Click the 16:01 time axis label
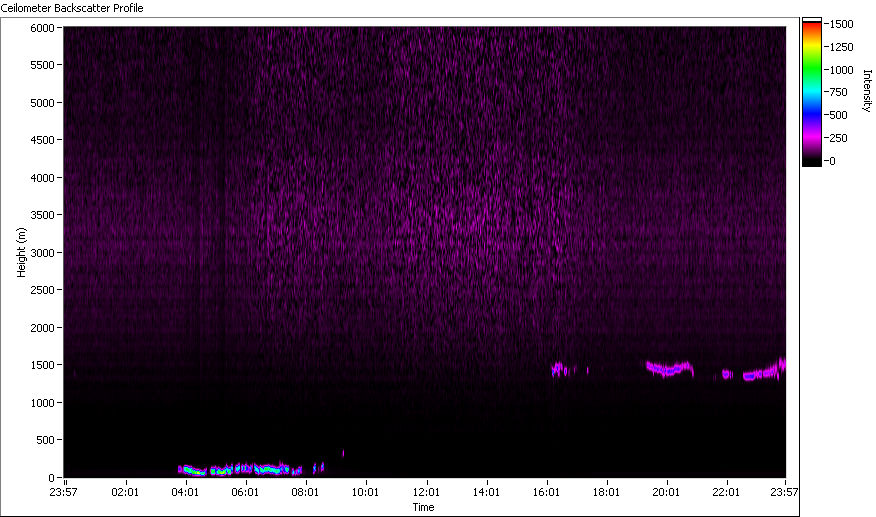This screenshot has width=876, height=517. (546, 492)
